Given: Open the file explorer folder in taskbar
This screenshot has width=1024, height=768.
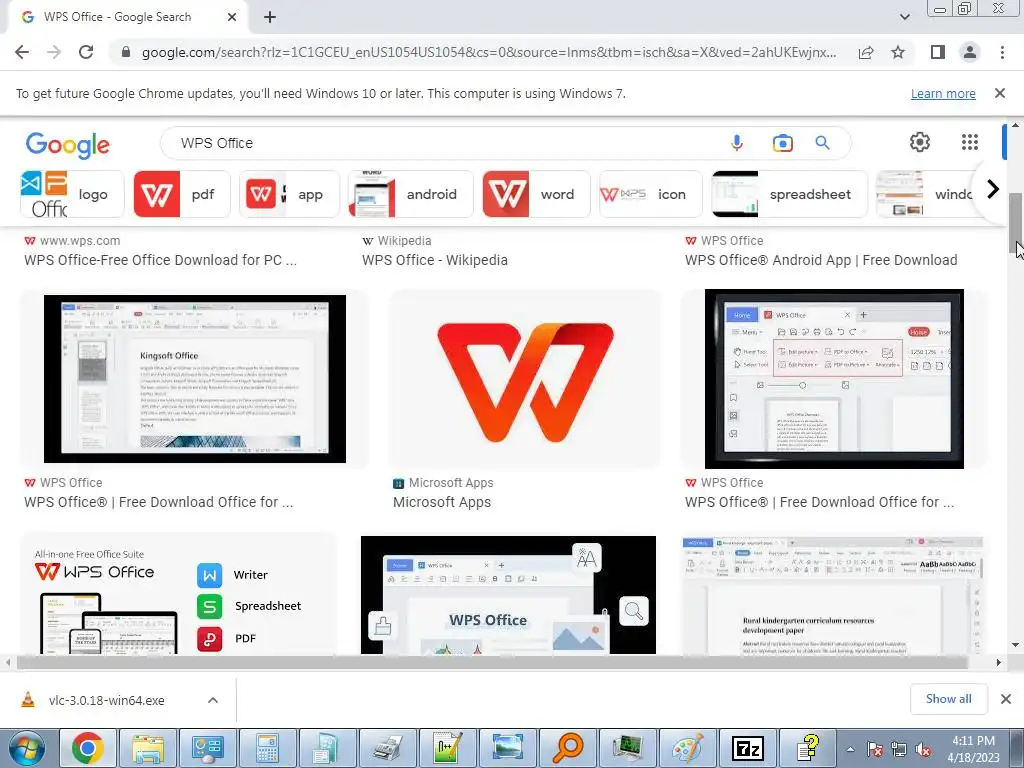Looking at the screenshot, I should [148, 748].
